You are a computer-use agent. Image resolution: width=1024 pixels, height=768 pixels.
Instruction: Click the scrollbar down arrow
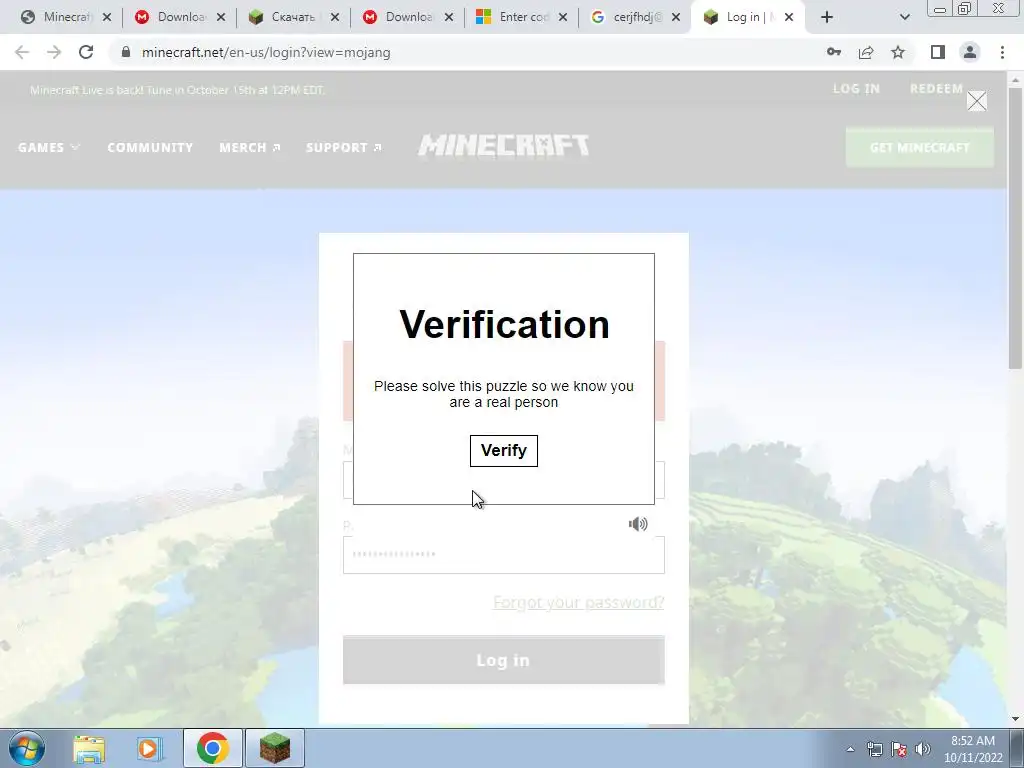tap(1015, 719)
